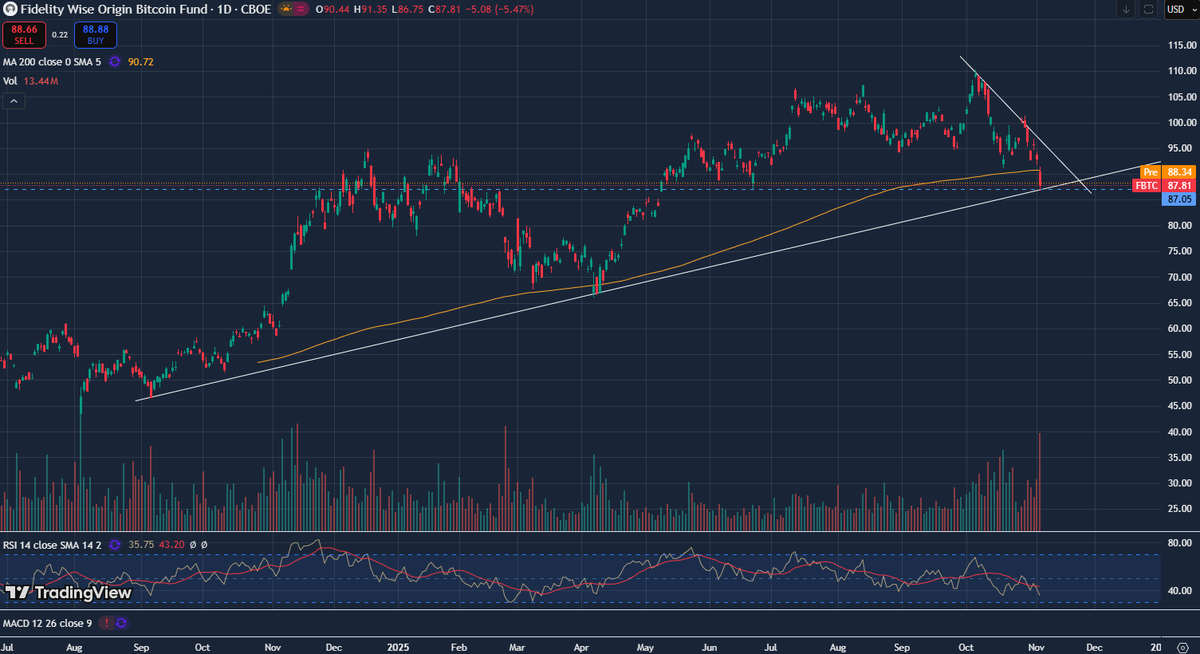Open the TradingView logo link

[68, 593]
